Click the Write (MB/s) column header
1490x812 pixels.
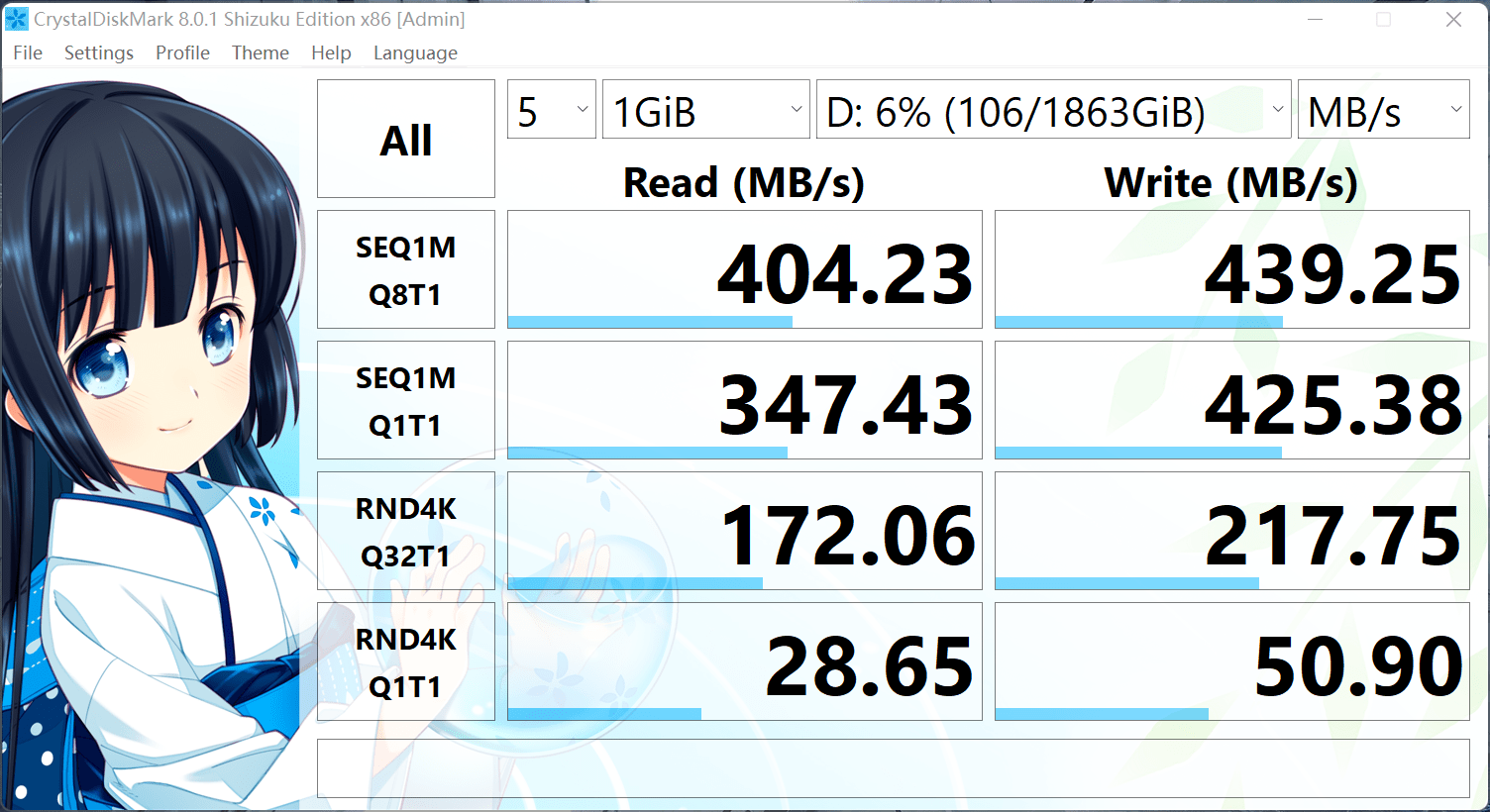pos(1231,183)
